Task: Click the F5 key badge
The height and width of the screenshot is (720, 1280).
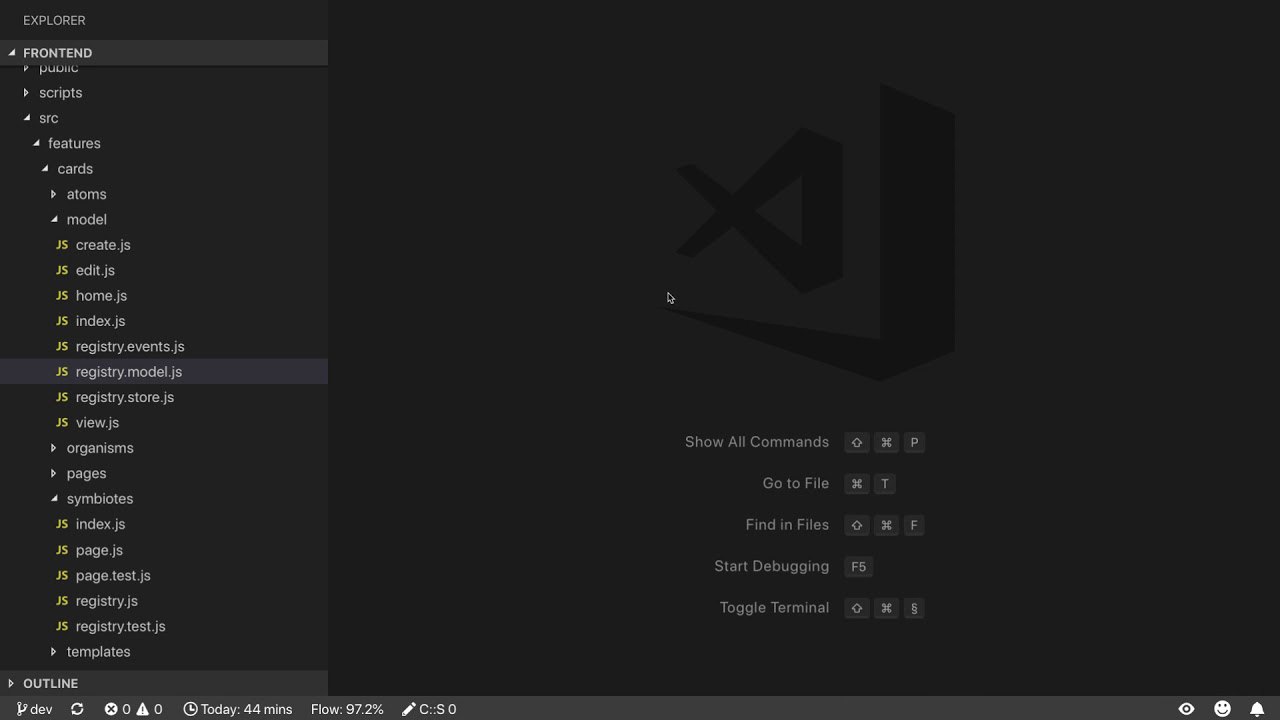Action: pos(859,566)
